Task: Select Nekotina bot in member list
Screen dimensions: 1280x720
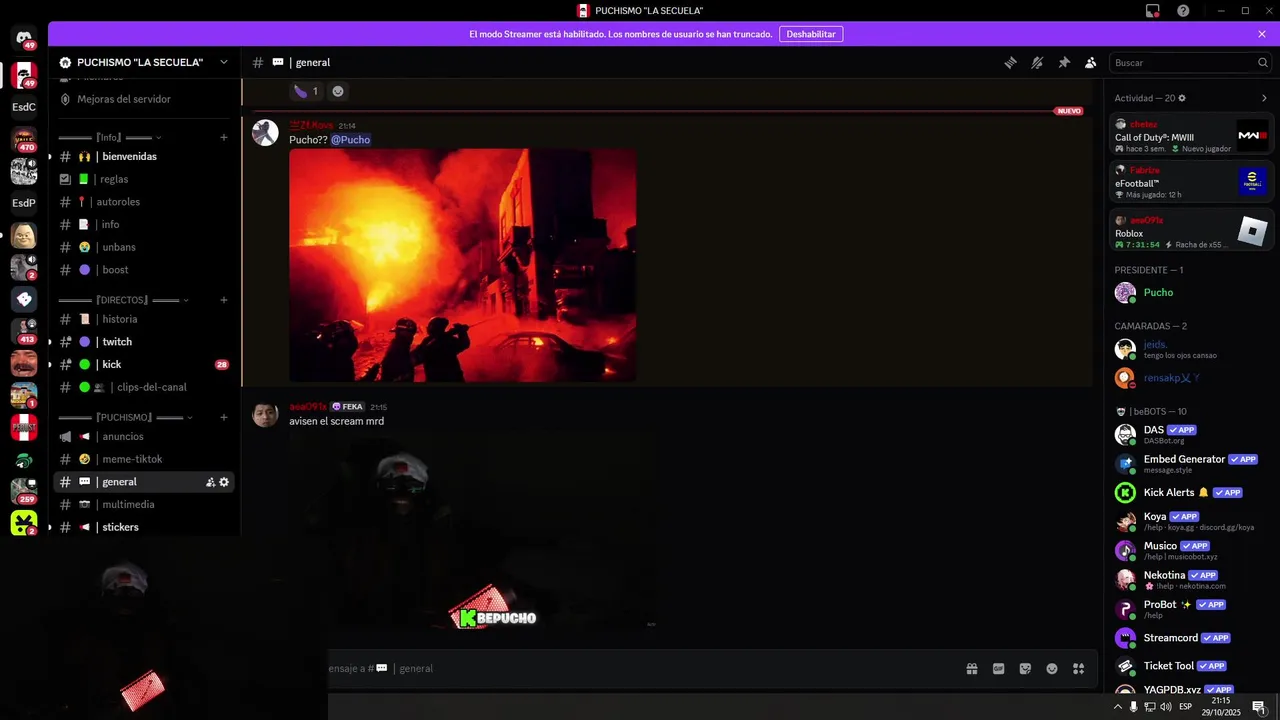Action: tap(1191, 579)
